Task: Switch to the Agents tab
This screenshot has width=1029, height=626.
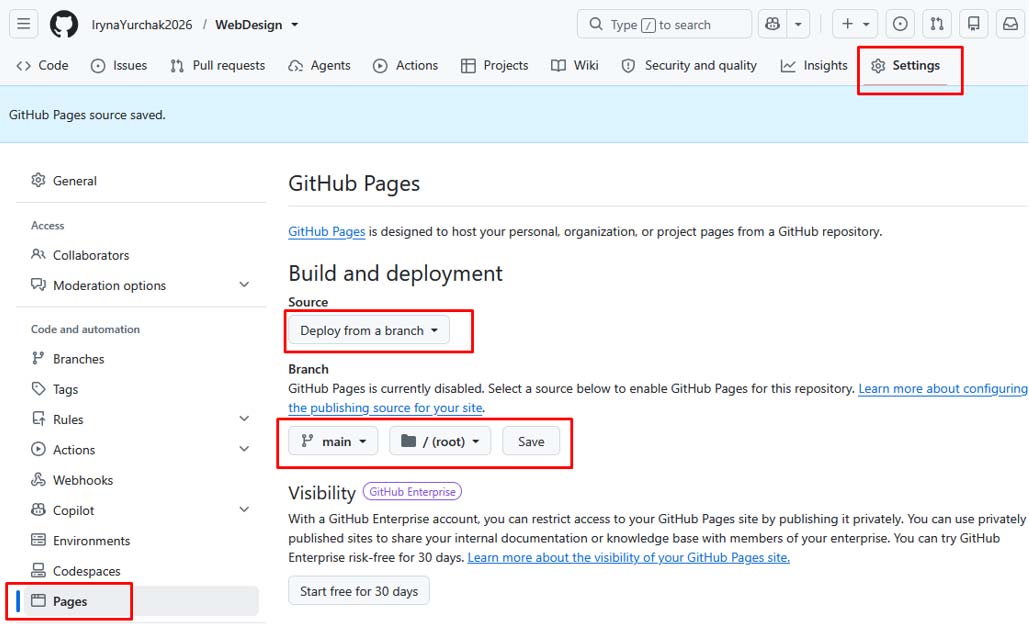Action: (320, 66)
